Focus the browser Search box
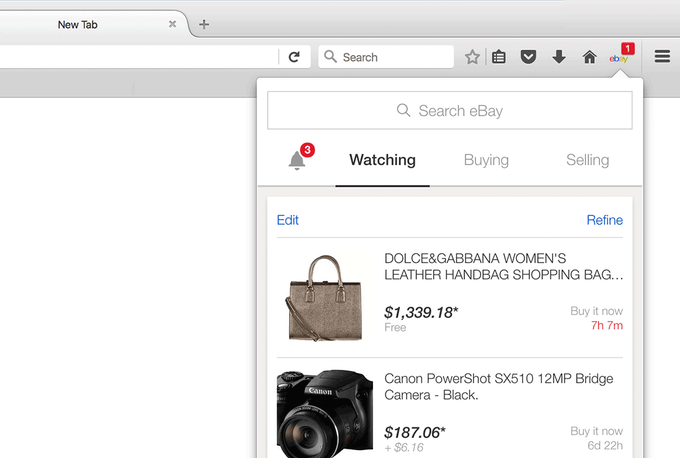Screen dimensions: 680x458 click(x=386, y=57)
